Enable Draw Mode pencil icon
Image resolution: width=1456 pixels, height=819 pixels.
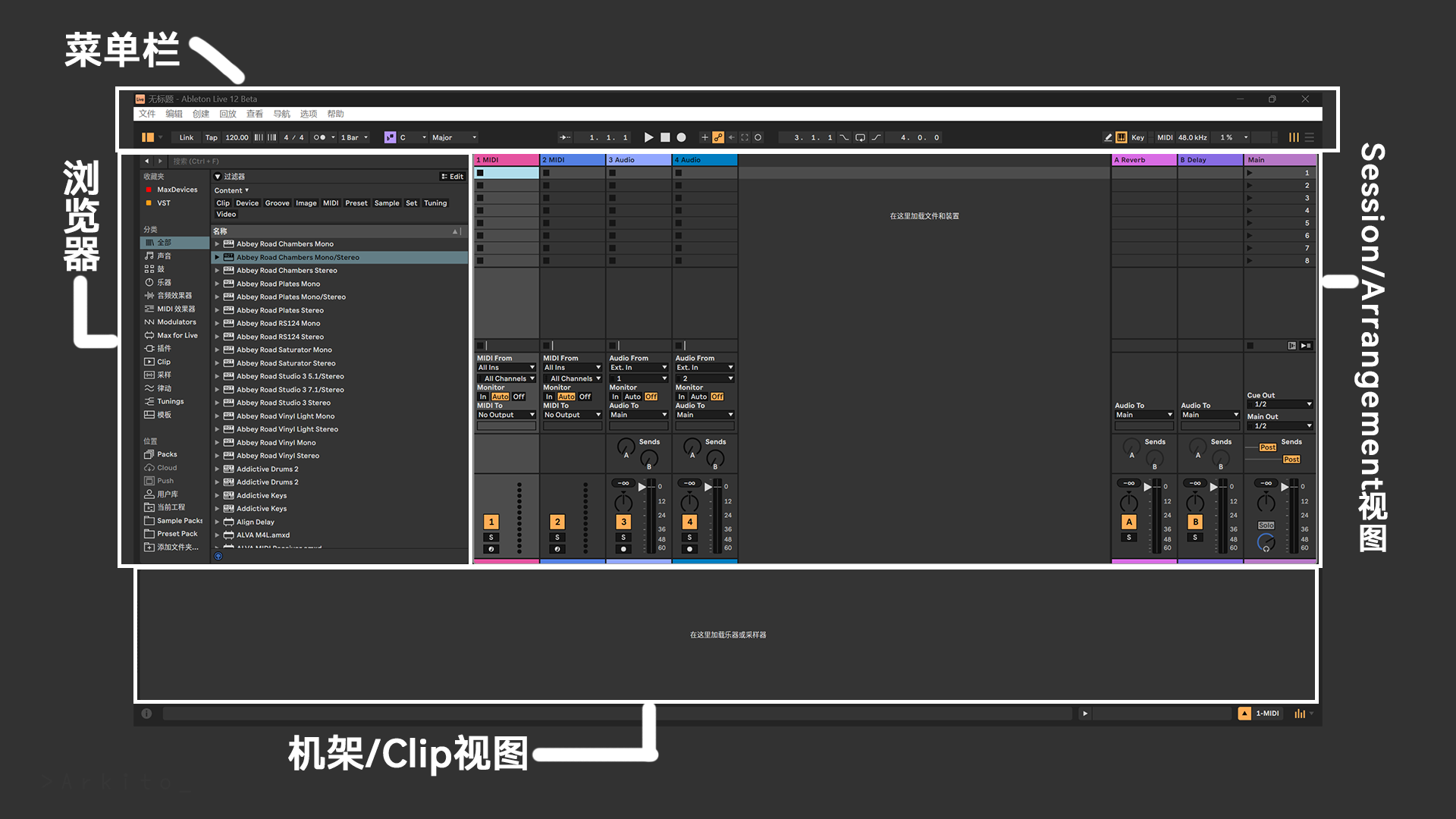click(x=1108, y=137)
